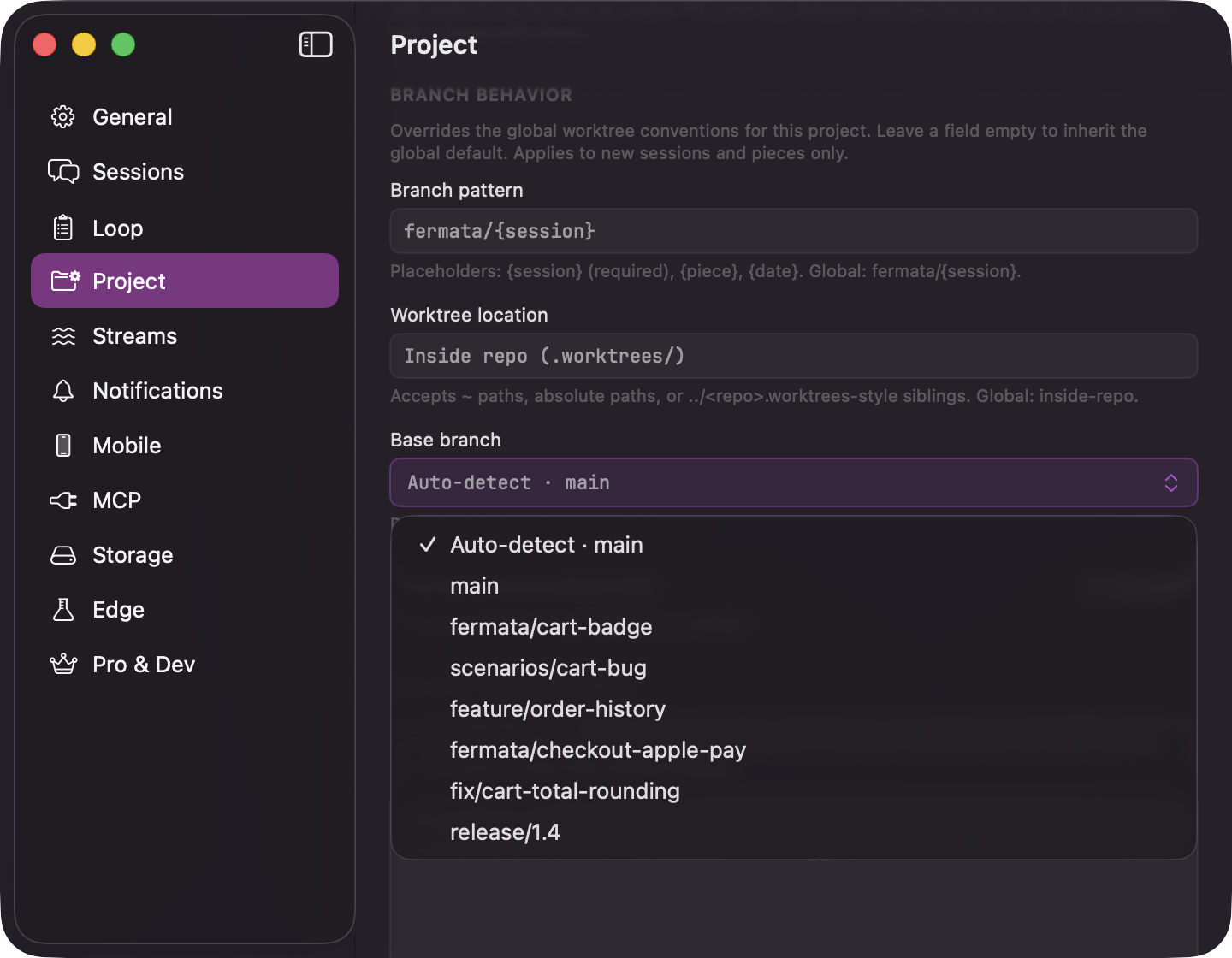Click the Worktree location field
The image size is (1232, 958).
coord(794,356)
